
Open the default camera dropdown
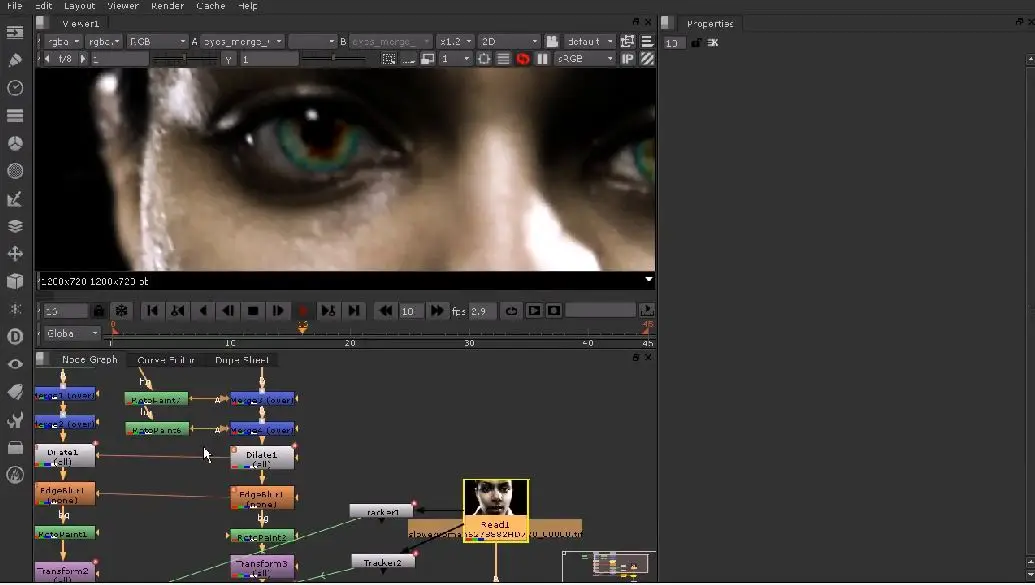click(589, 42)
